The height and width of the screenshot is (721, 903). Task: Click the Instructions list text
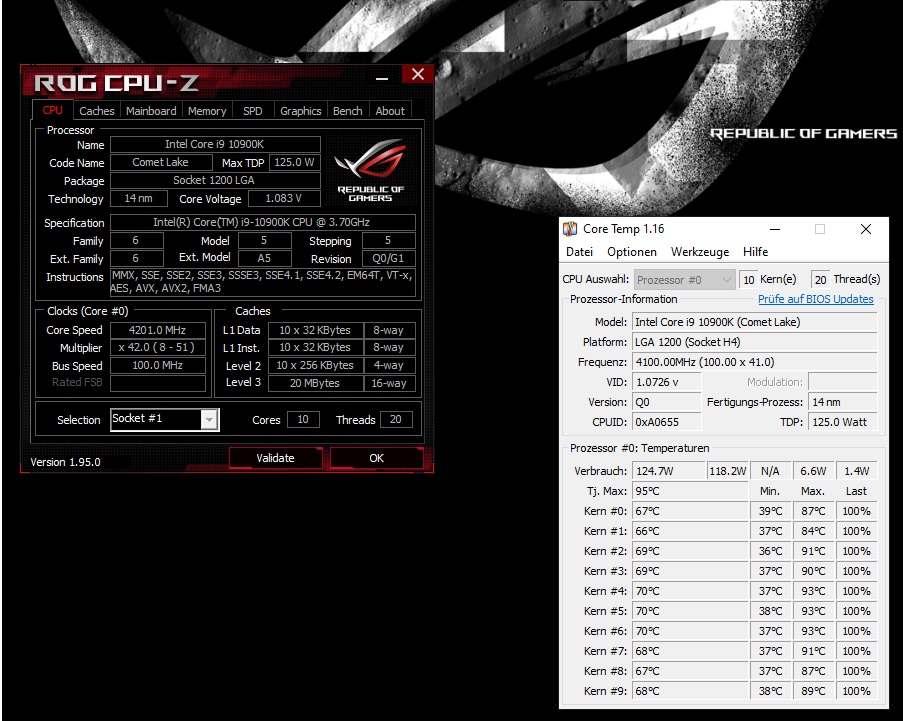click(x=263, y=282)
